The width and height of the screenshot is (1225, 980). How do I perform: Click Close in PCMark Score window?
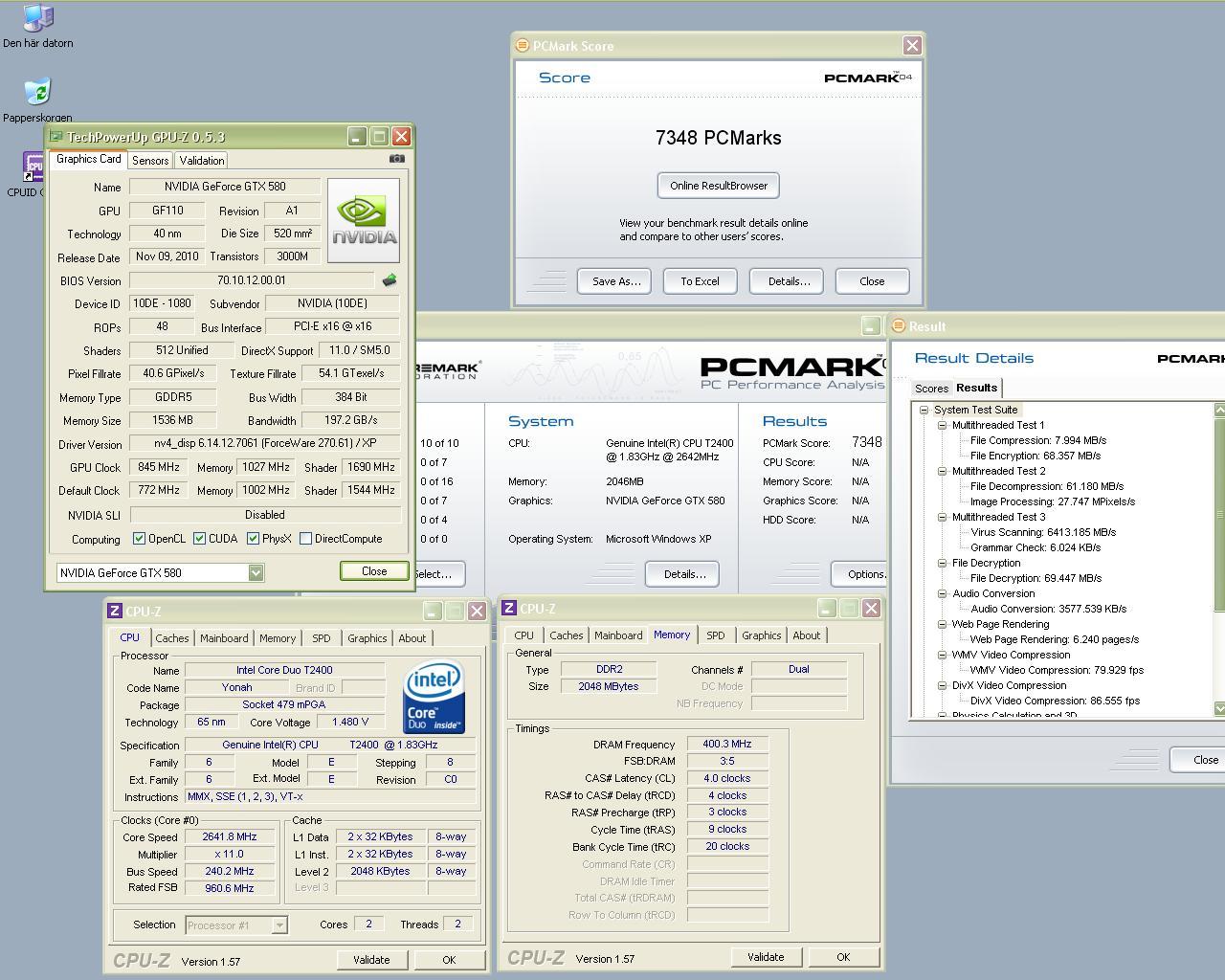(872, 281)
